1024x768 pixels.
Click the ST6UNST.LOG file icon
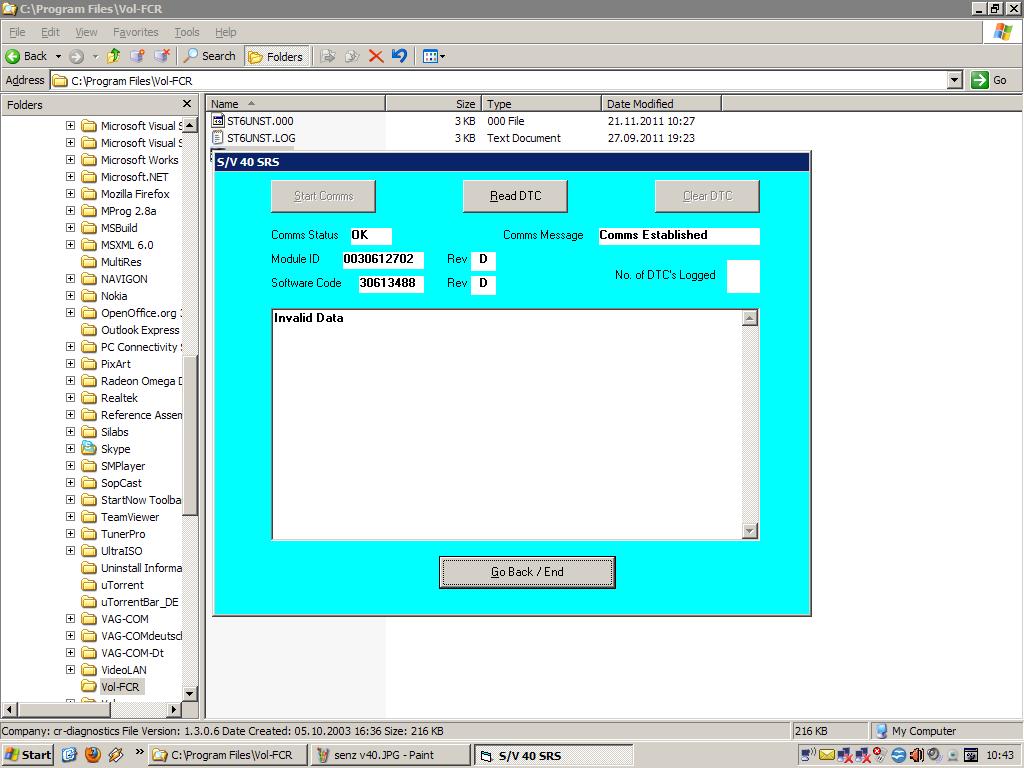[x=218, y=138]
